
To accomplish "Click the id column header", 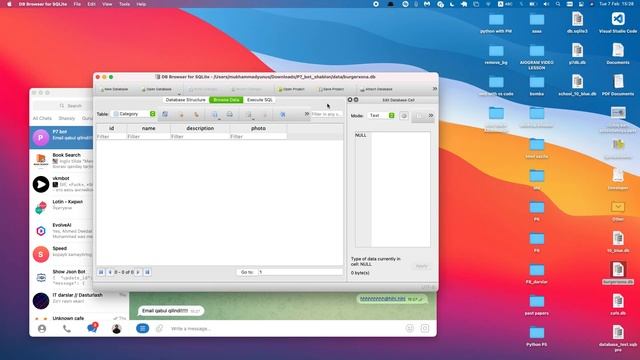I will point(111,128).
